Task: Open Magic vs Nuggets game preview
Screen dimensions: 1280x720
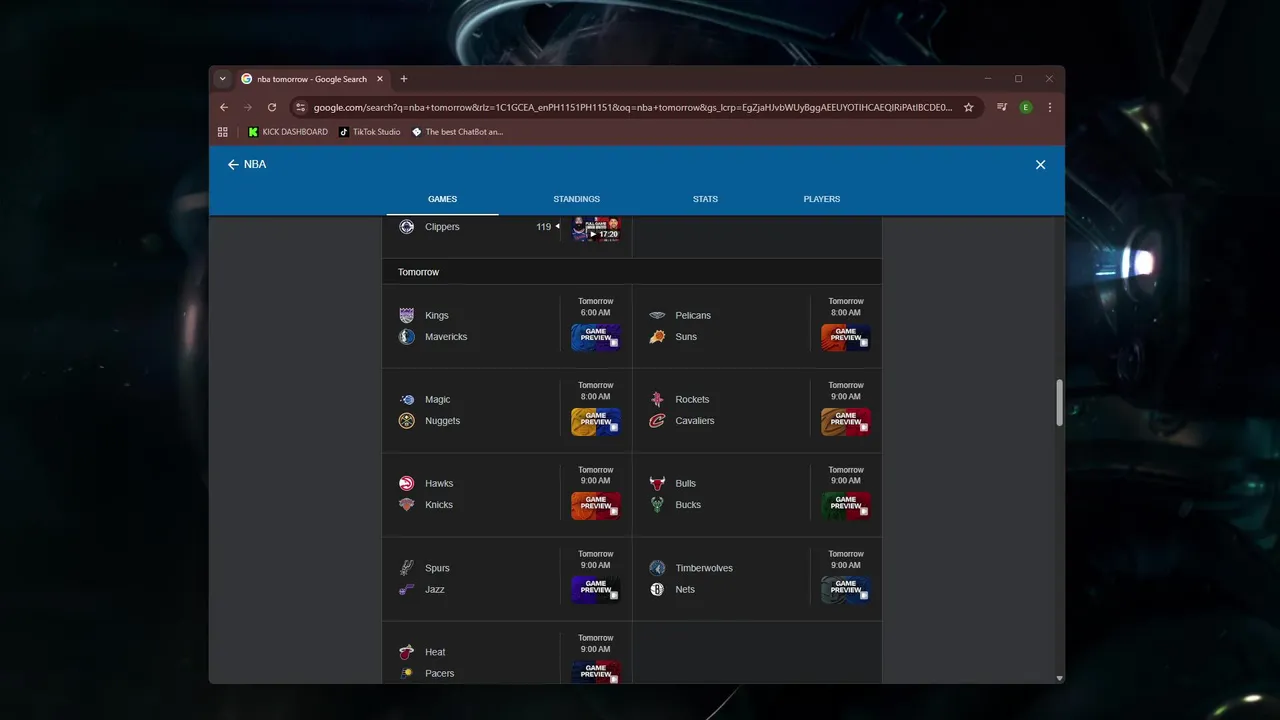Action: click(596, 421)
